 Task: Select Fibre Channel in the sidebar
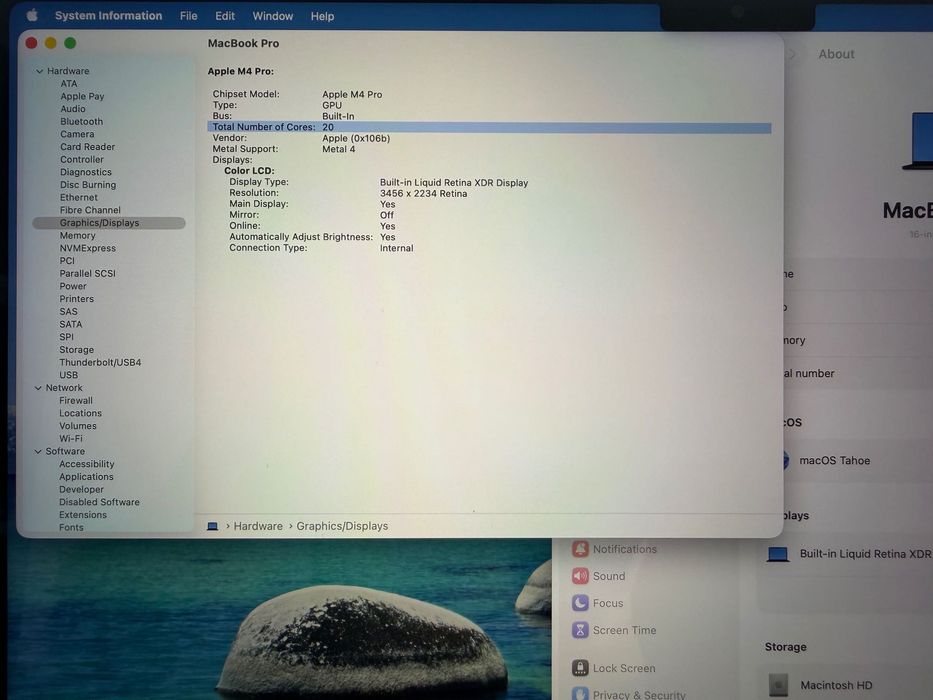tap(90, 210)
